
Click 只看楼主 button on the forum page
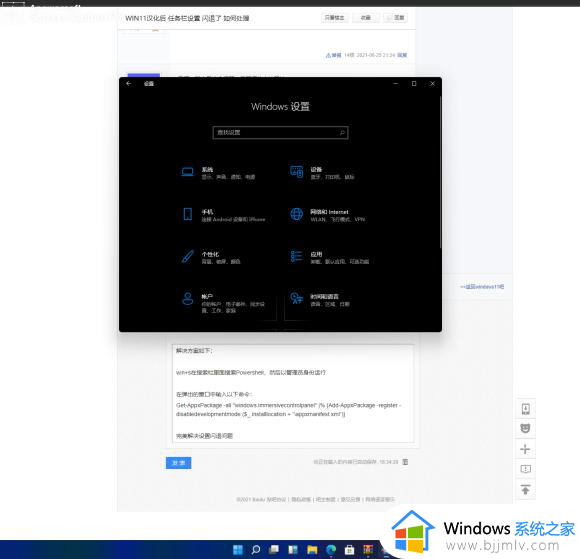point(334,18)
